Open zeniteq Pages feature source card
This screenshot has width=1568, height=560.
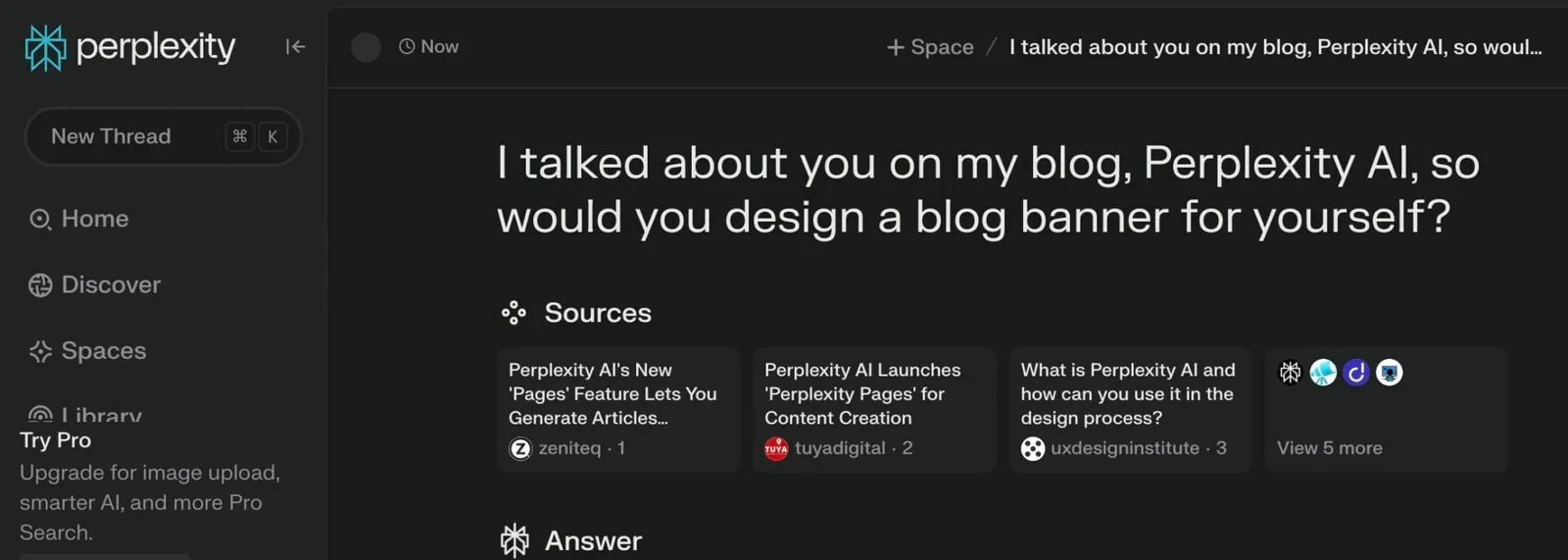[618, 409]
